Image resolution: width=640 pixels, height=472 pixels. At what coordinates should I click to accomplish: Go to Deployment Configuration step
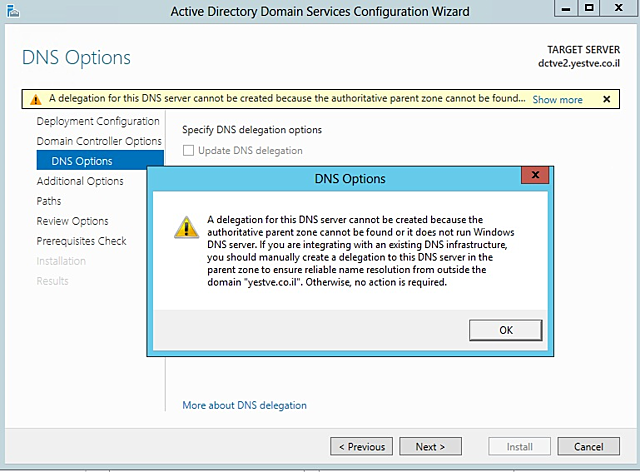[x=98, y=121]
